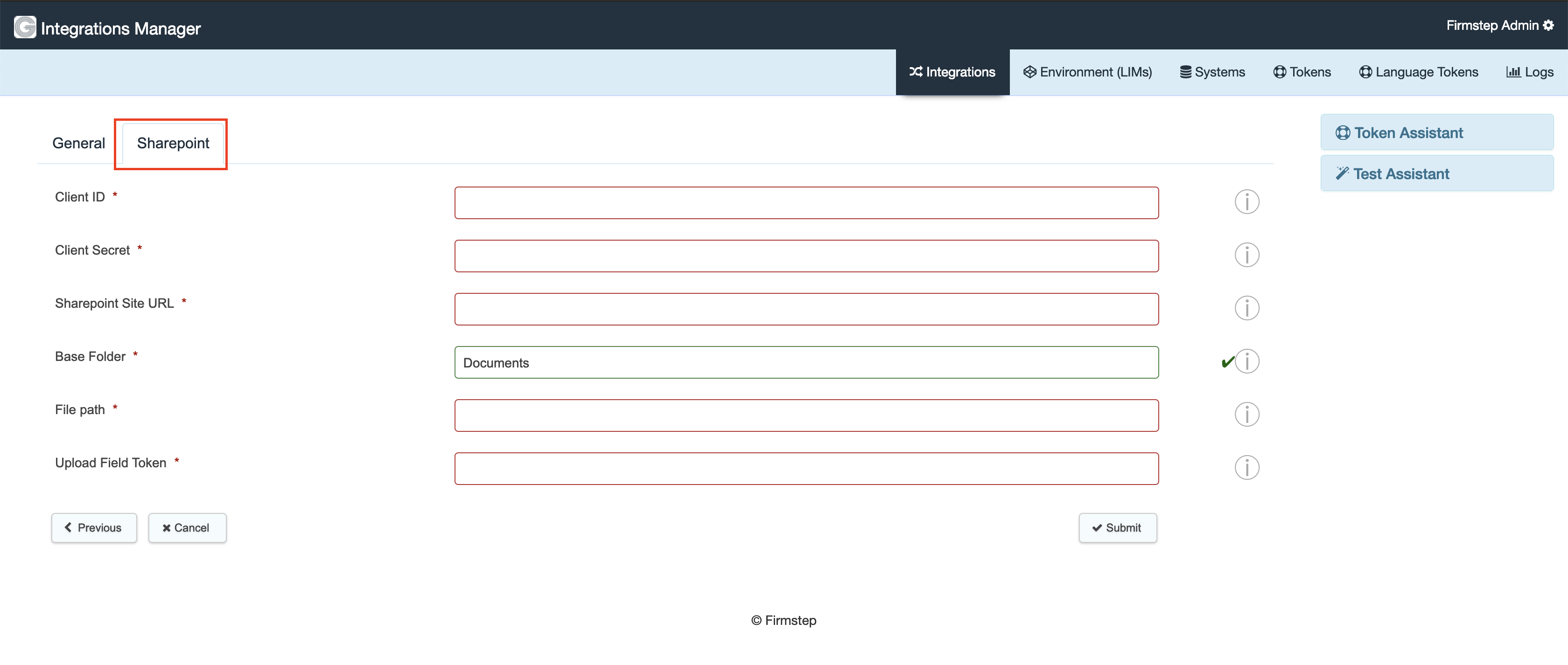Click info icon for Sharepoint Site URL

(x=1246, y=308)
